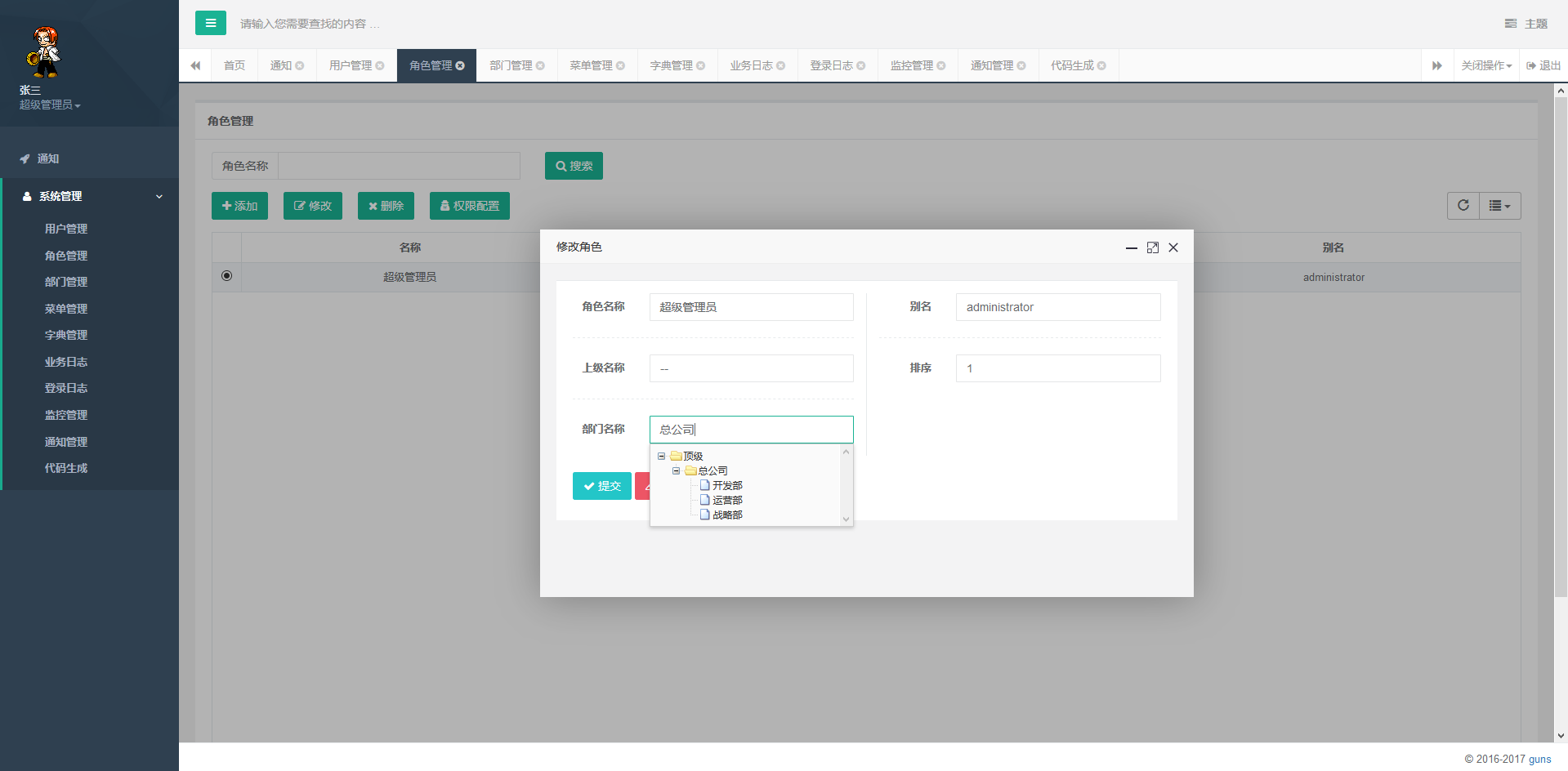Select 开发部 in the department tree
The height and width of the screenshot is (771, 1568).
tap(726, 486)
